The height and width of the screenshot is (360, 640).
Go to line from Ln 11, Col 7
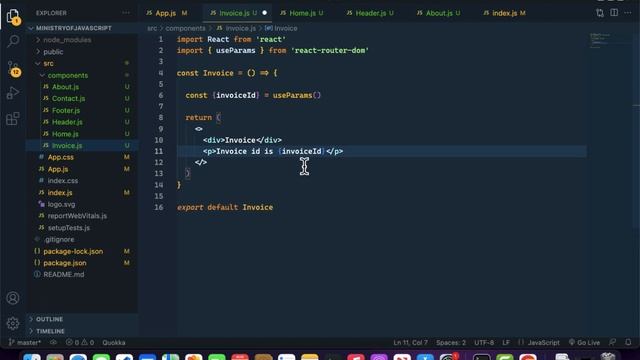pyautogui.click(x=410, y=342)
